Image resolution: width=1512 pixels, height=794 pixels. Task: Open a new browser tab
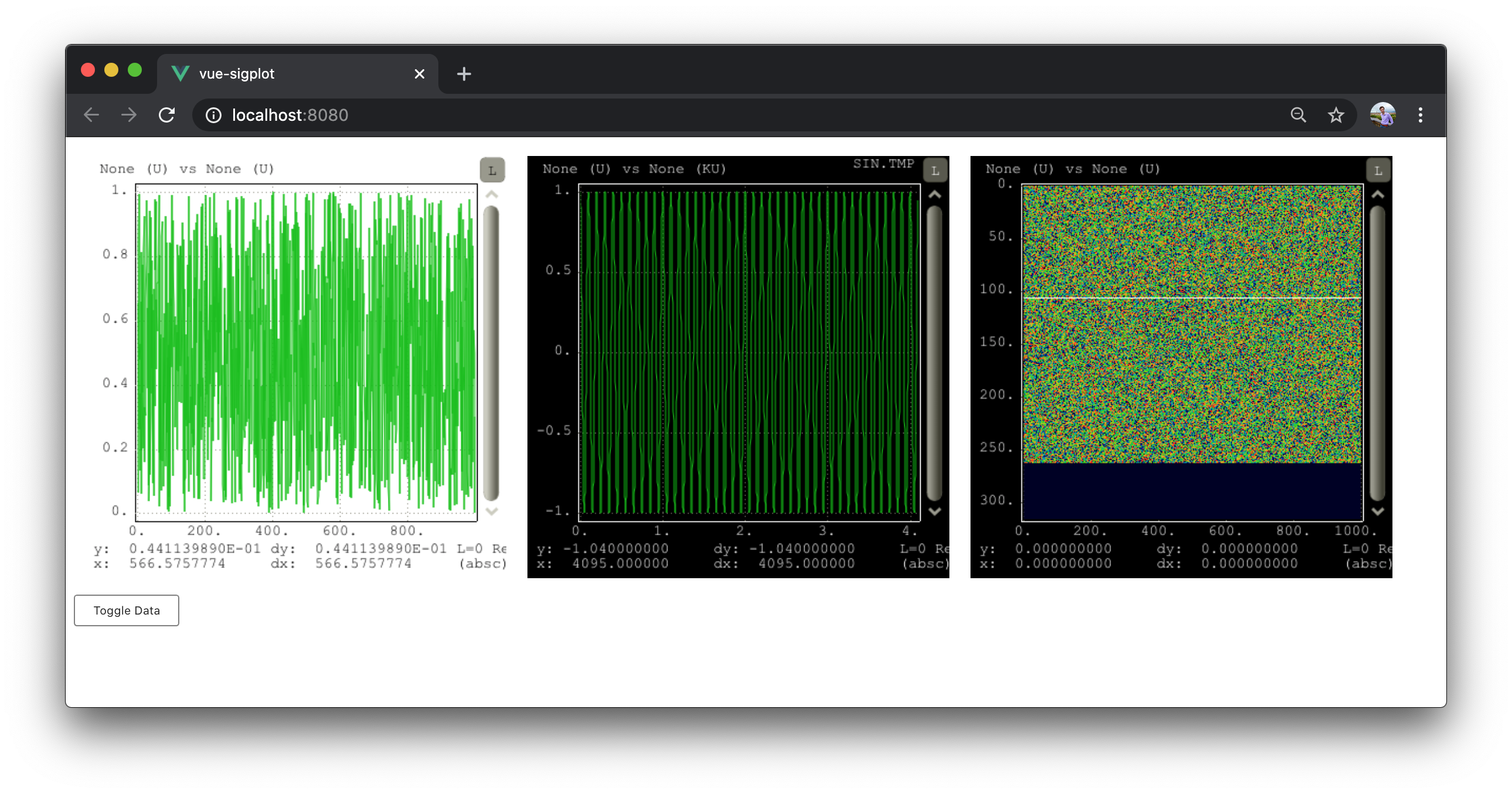[x=464, y=74]
